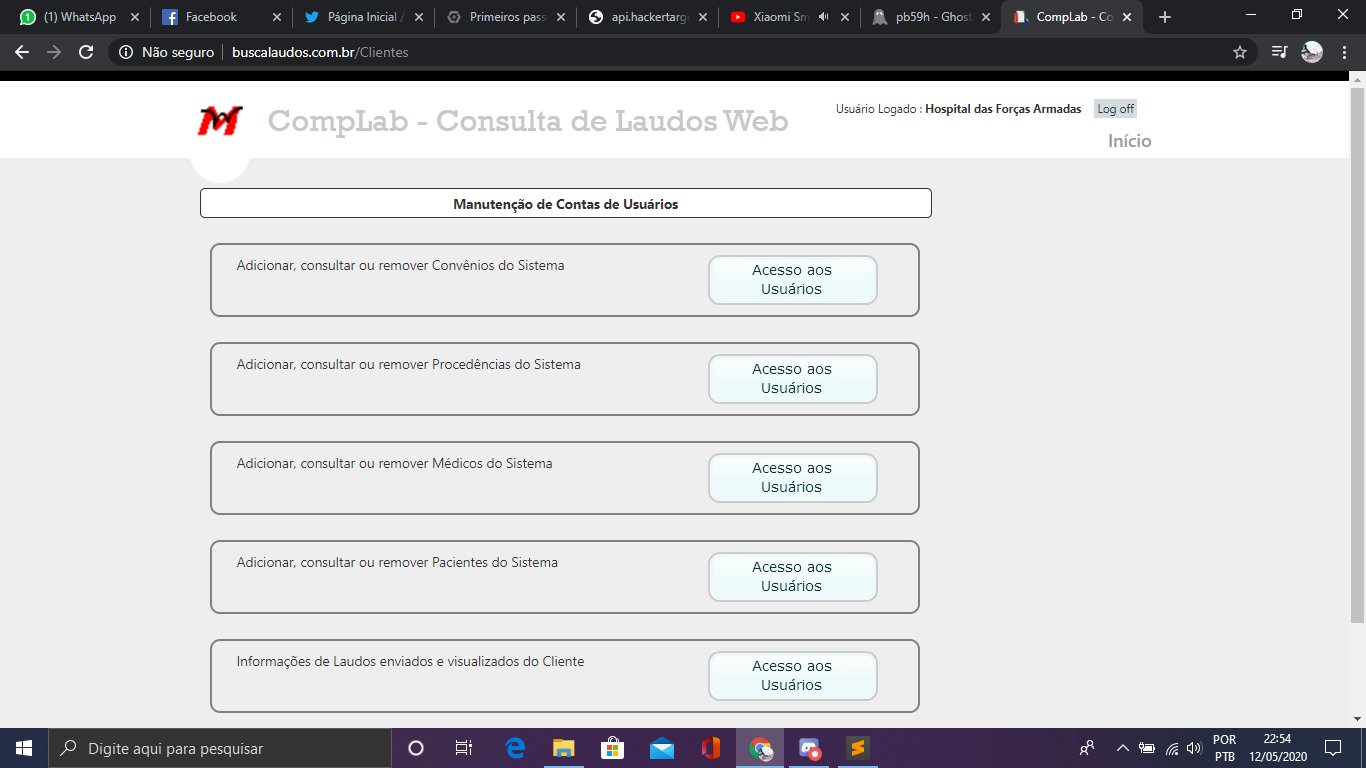Bookmark this page with star icon
Image resolution: width=1366 pixels, height=768 pixels.
click(1240, 52)
